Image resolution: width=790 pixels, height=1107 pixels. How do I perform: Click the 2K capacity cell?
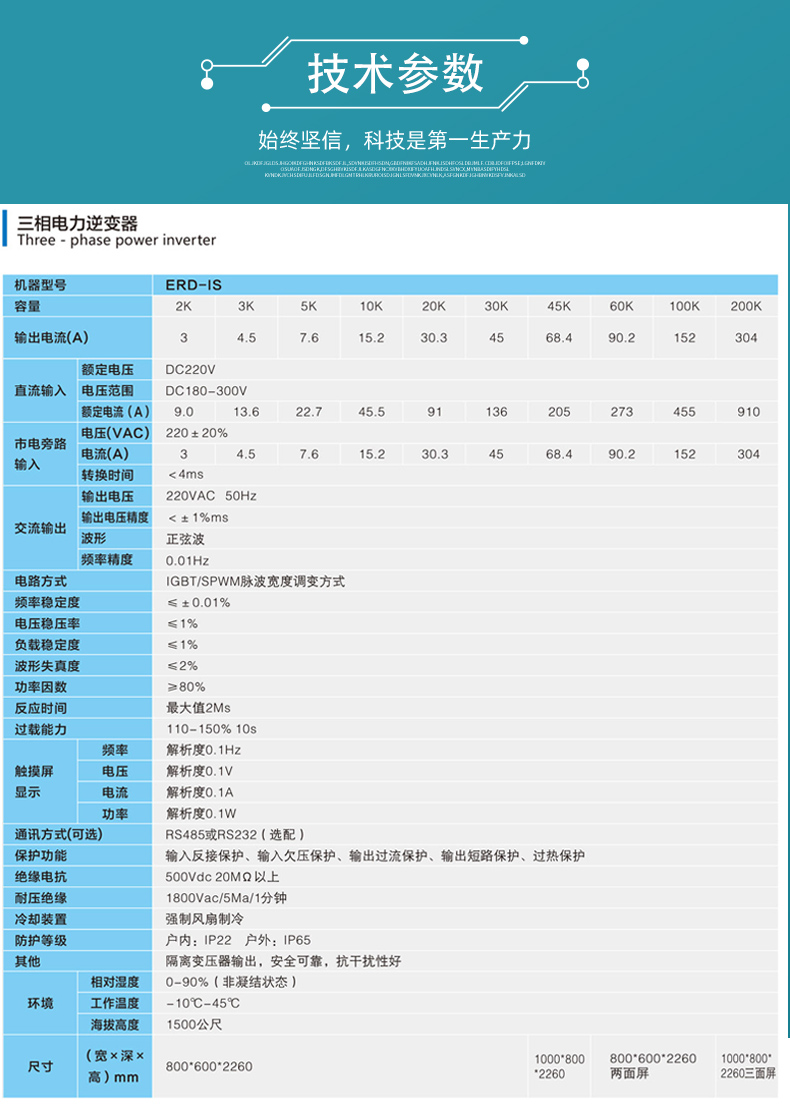coord(184,306)
